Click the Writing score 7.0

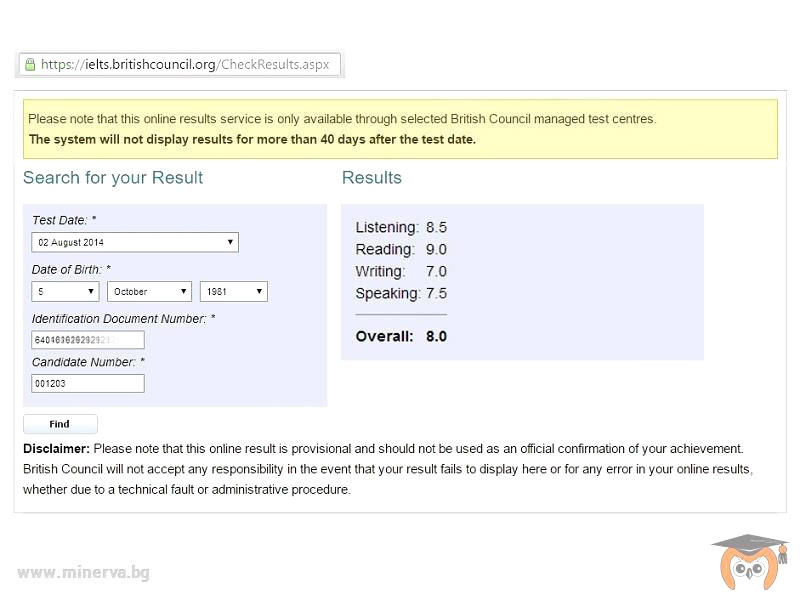pyautogui.click(x=436, y=271)
